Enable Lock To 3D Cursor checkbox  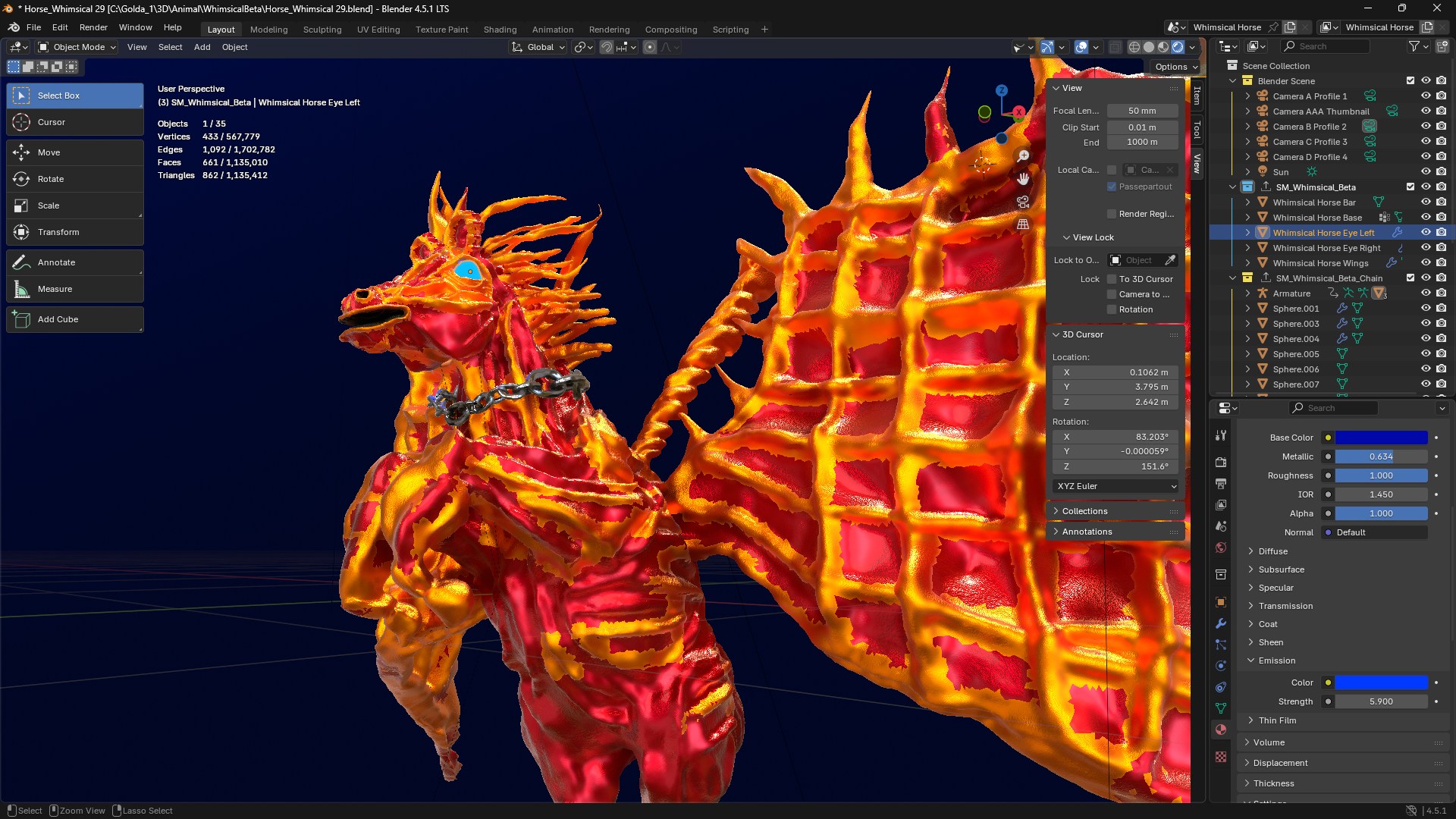click(x=1112, y=279)
